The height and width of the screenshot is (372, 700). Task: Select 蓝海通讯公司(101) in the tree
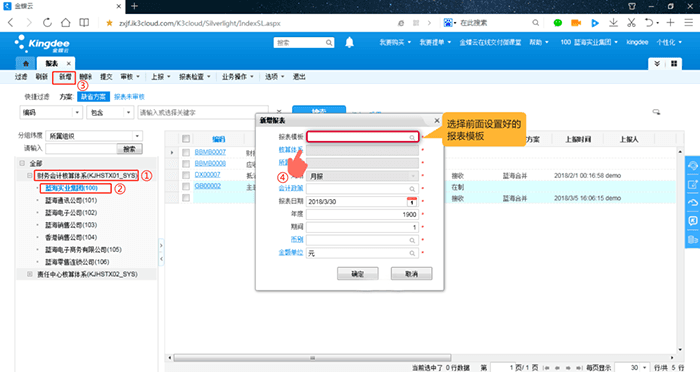(x=71, y=201)
